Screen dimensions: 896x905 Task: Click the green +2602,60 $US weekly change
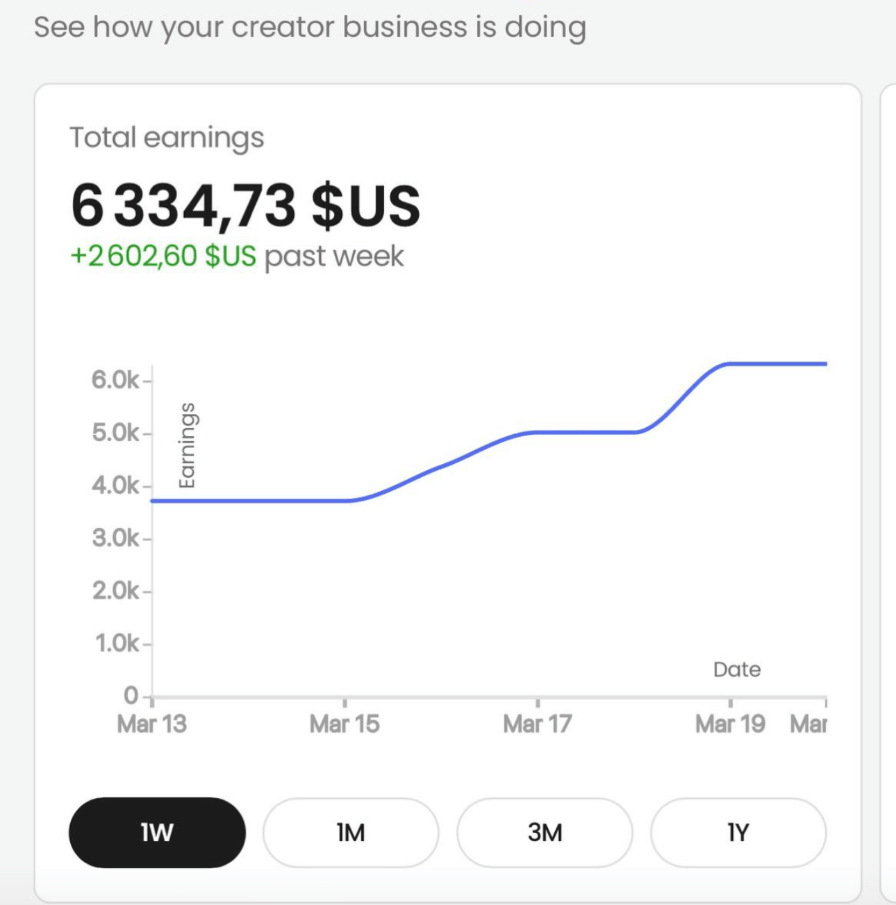[x=163, y=256]
